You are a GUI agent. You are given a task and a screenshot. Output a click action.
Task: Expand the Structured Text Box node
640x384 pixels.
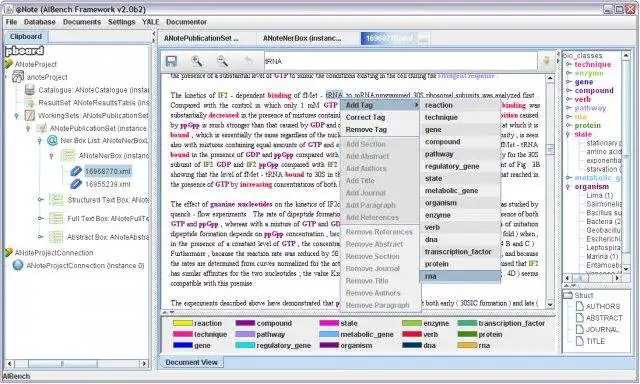pos(40,200)
